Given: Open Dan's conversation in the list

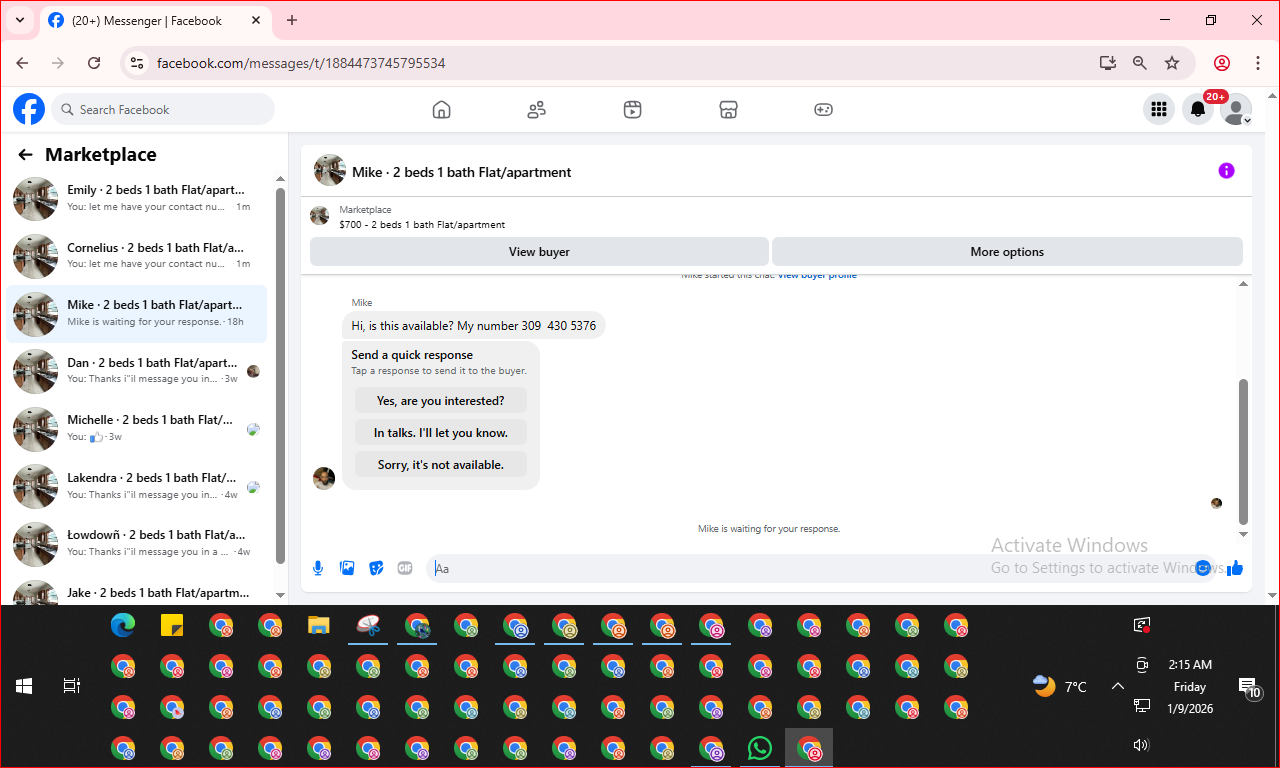Looking at the screenshot, I should point(137,371).
